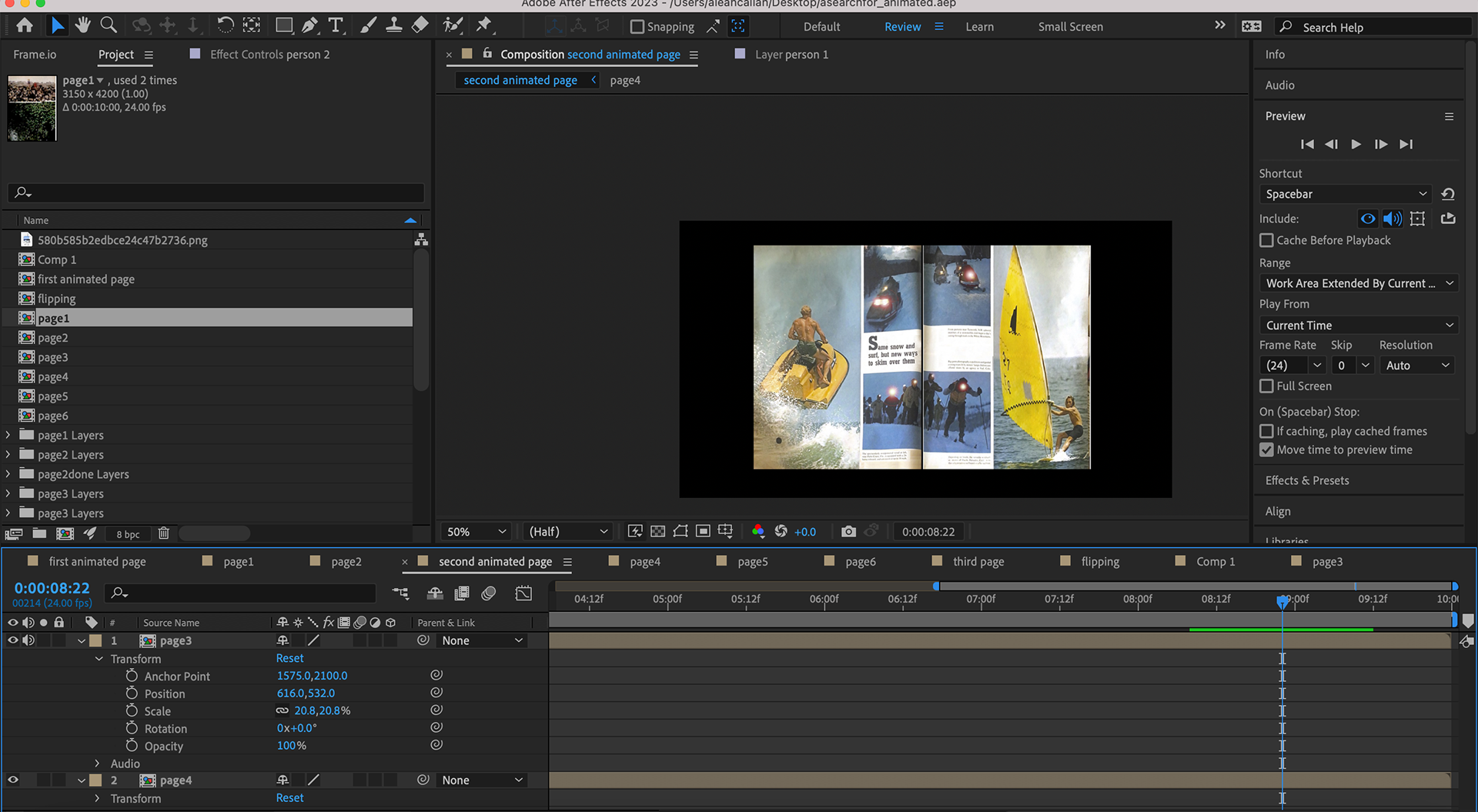Enable Cache Before Playback checkbox
The height and width of the screenshot is (812, 1478).
coord(1266,240)
